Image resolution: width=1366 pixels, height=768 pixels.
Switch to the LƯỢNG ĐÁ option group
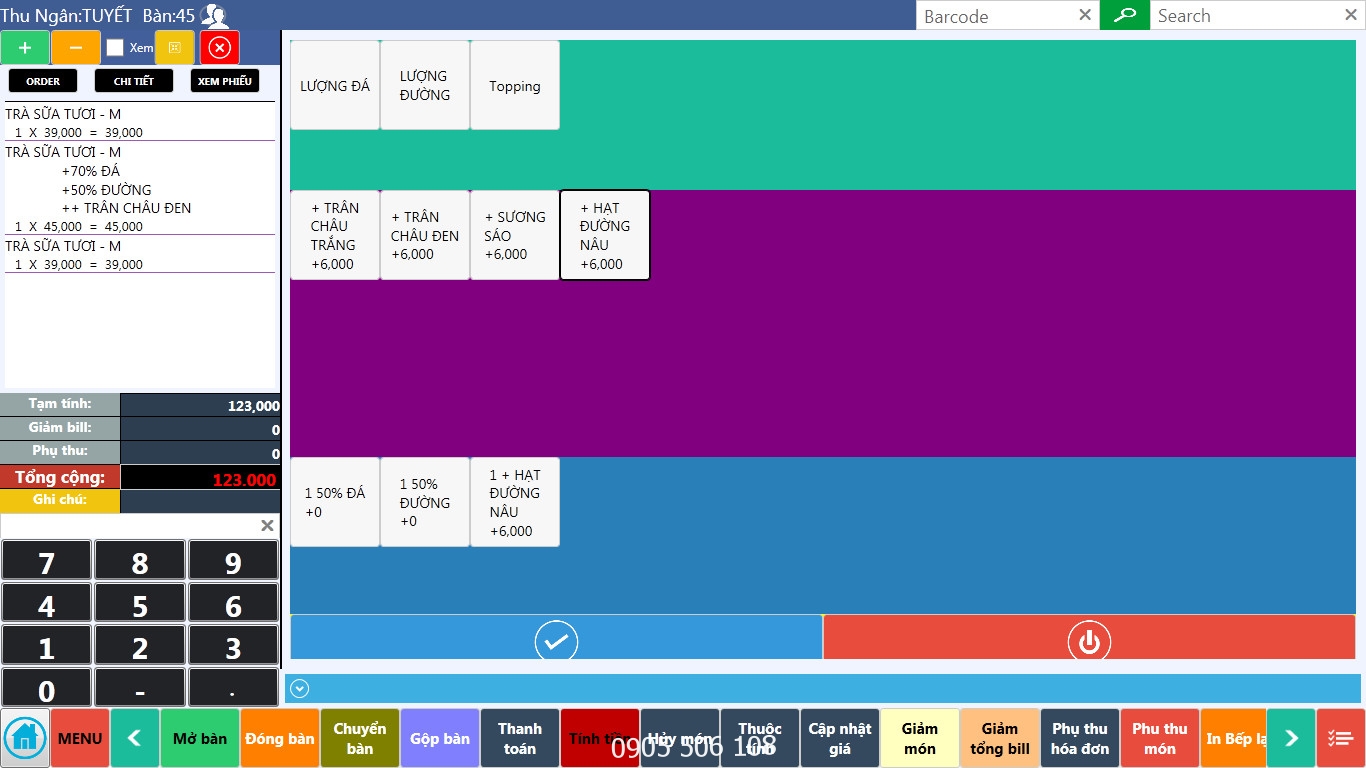coord(335,85)
